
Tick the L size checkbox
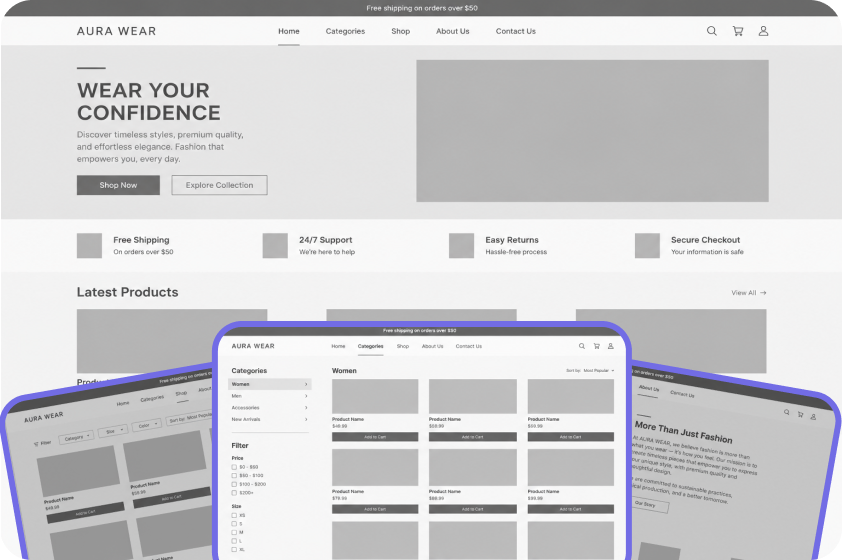[234, 541]
